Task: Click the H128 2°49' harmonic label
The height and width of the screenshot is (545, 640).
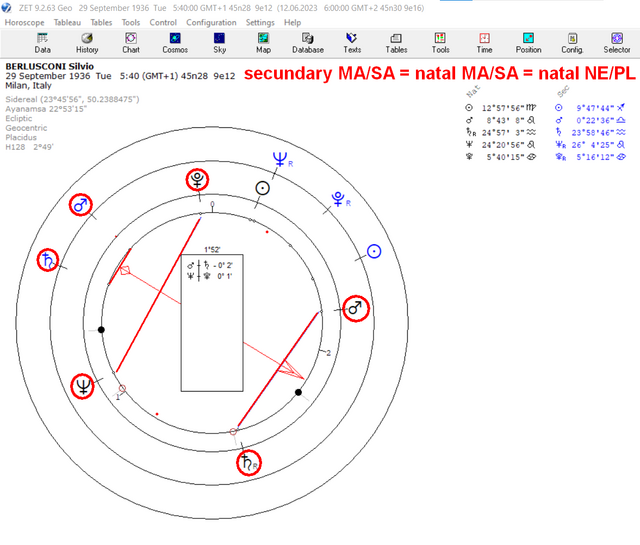Action: tap(29, 147)
